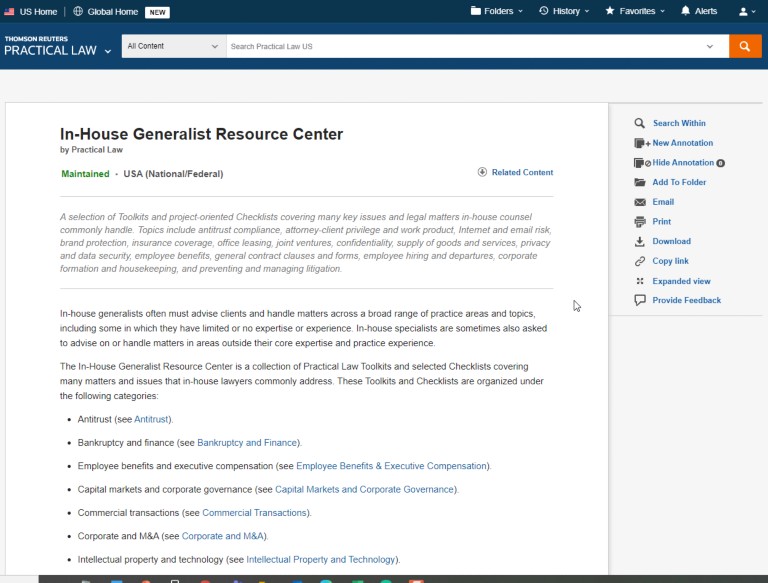The height and width of the screenshot is (583, 768).
Task: Open Capital Markets and Corporate Governance link
Action: [364, 489]
